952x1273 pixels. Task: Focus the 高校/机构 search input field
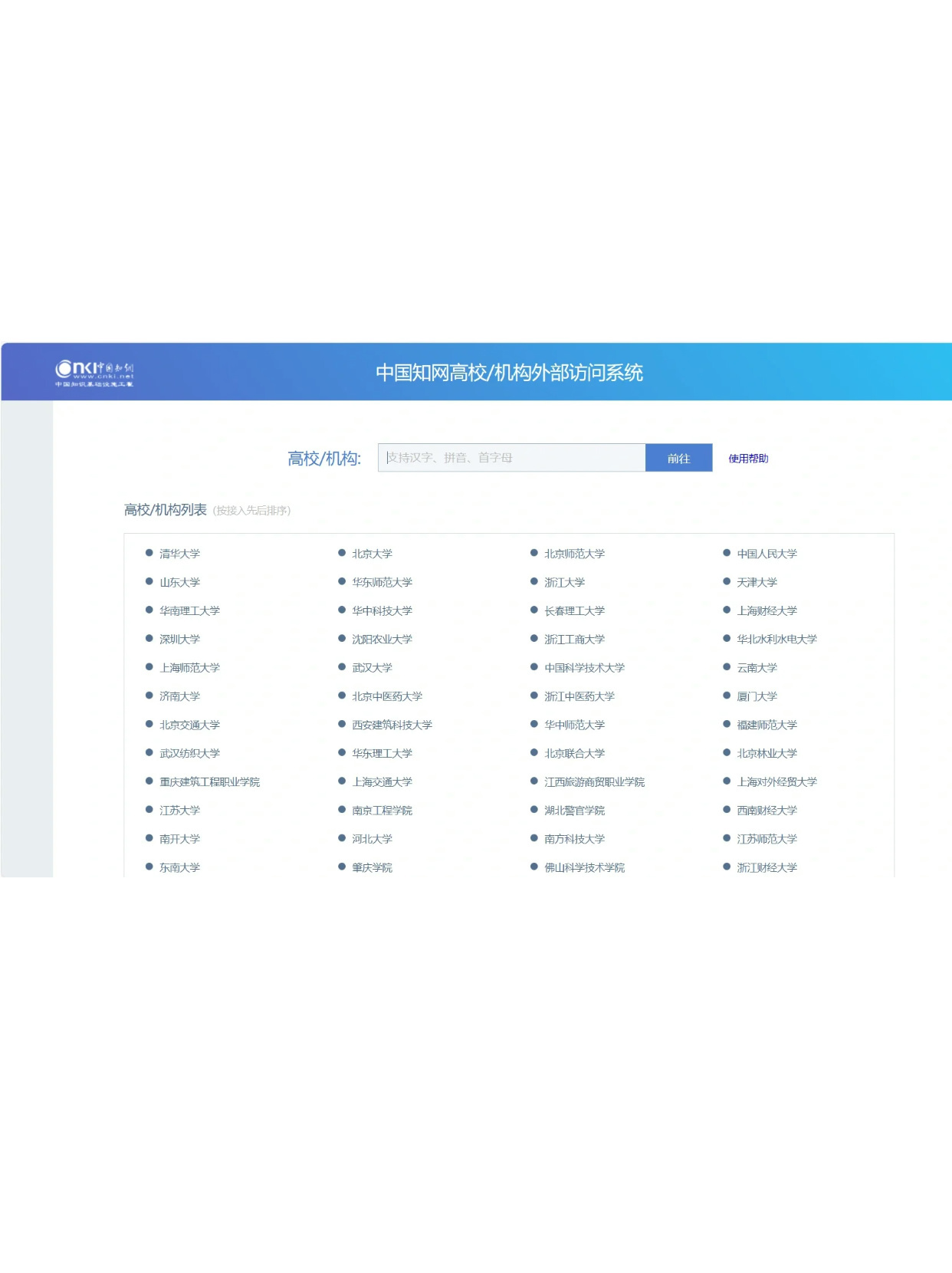pyautogui.click(x=511, y=458)
